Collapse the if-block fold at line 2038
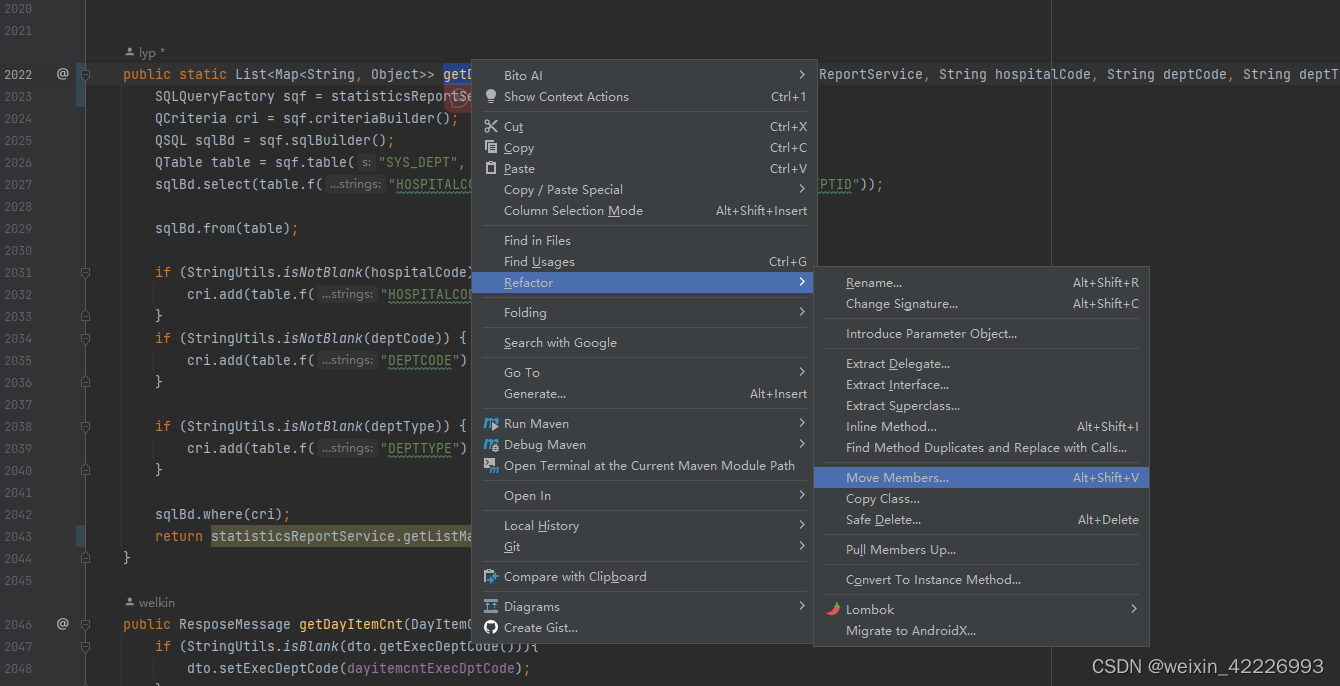1340x686 pixels. coord(85,426)
